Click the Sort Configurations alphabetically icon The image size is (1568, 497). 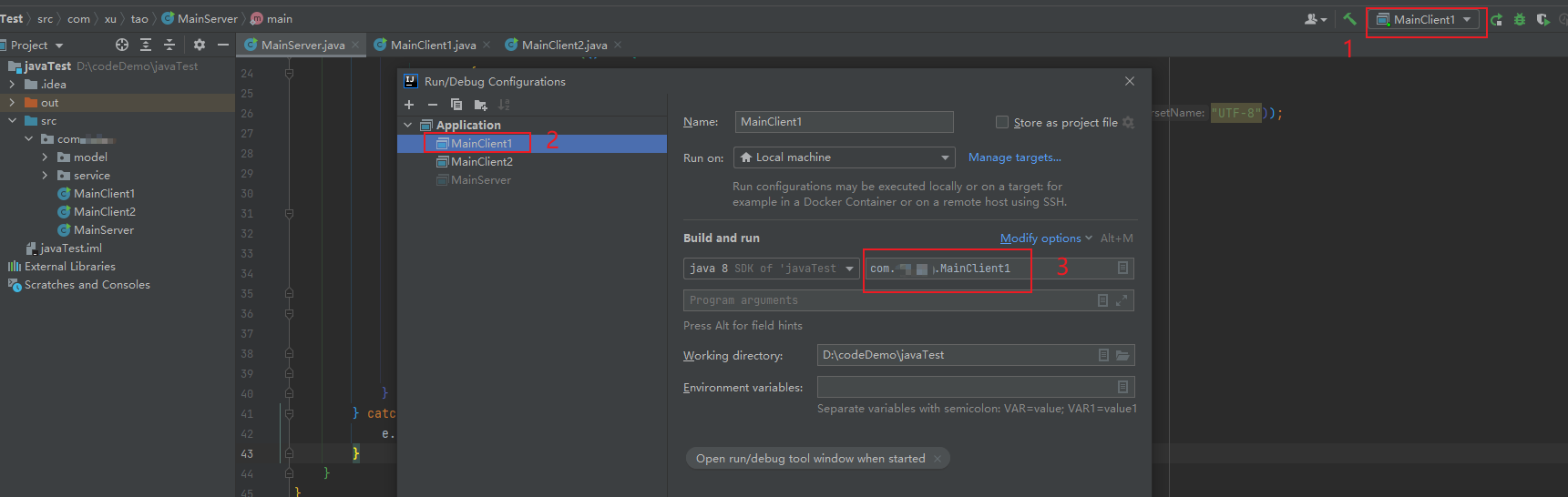click(504, 105)
